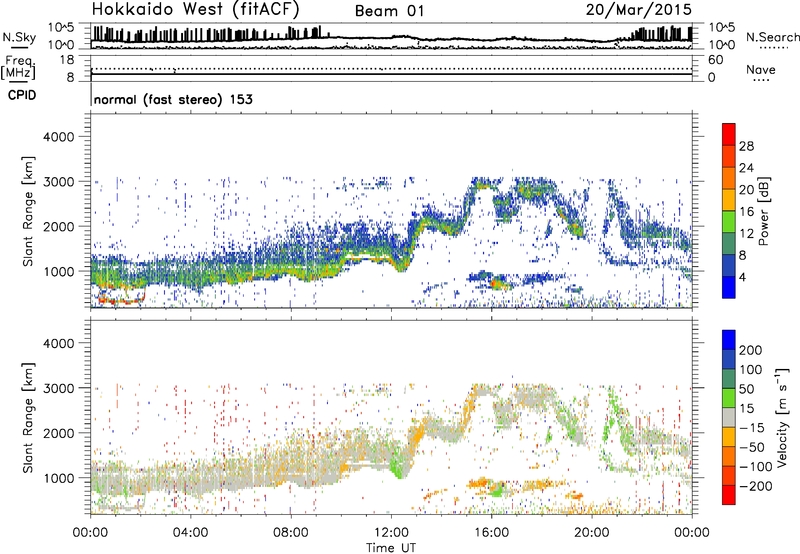The height and width of the screenshot is (554, 800).
Task: Click the red bottom segment of Velocity colorbar
Action: (x=729, y=495)
